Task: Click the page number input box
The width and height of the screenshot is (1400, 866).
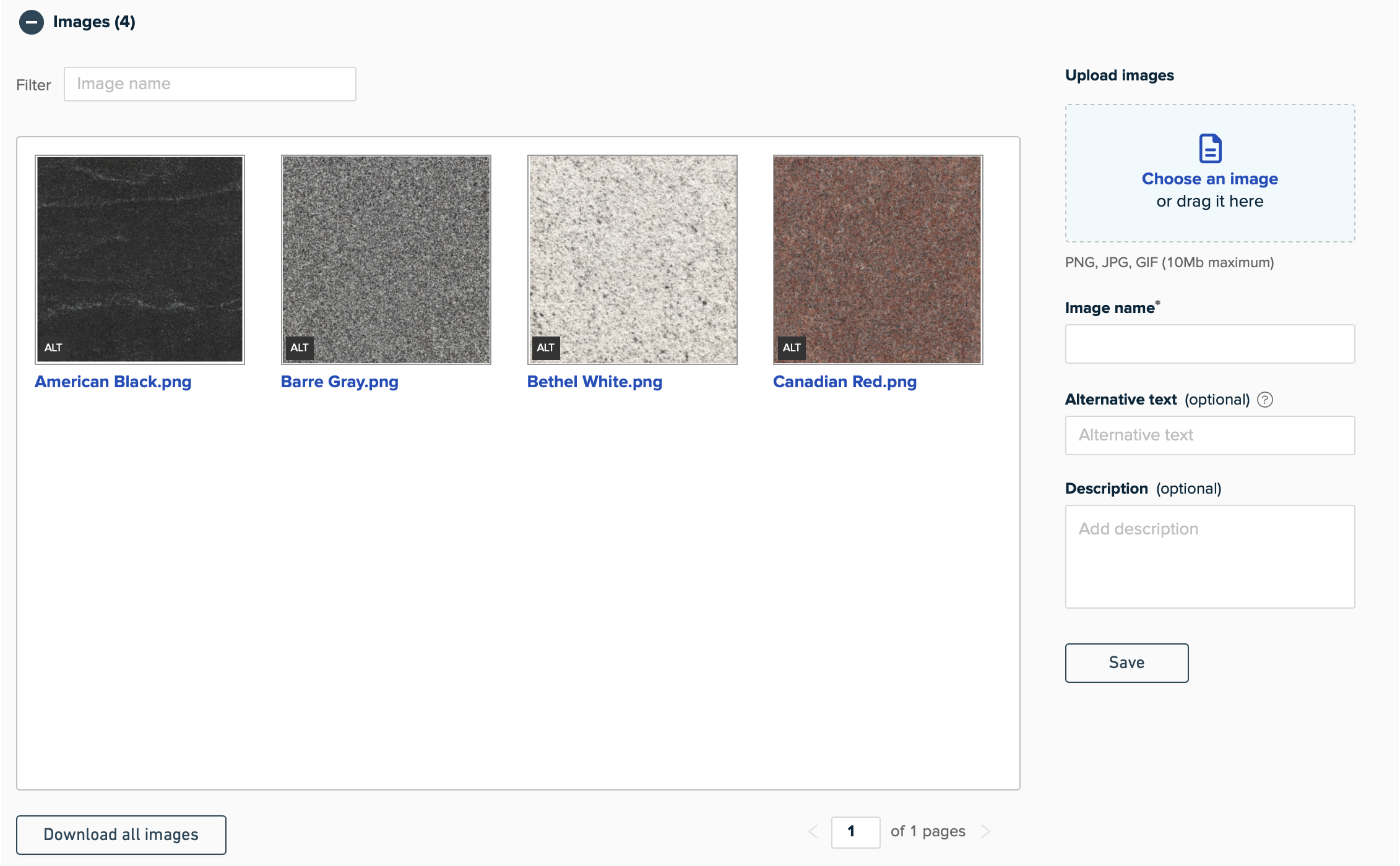Action: 855,832
